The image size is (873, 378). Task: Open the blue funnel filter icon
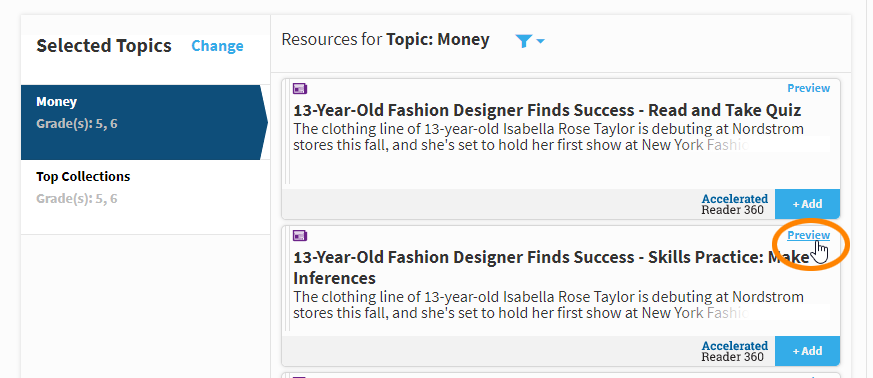pyautogui.click(x=524, y=41)
